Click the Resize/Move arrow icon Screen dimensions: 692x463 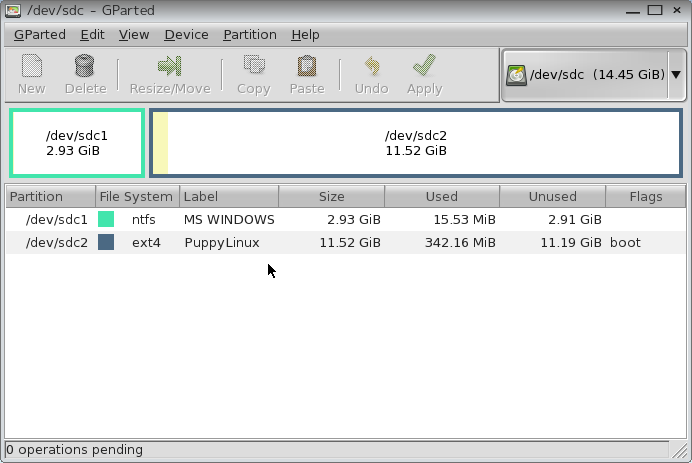[170, 66]
